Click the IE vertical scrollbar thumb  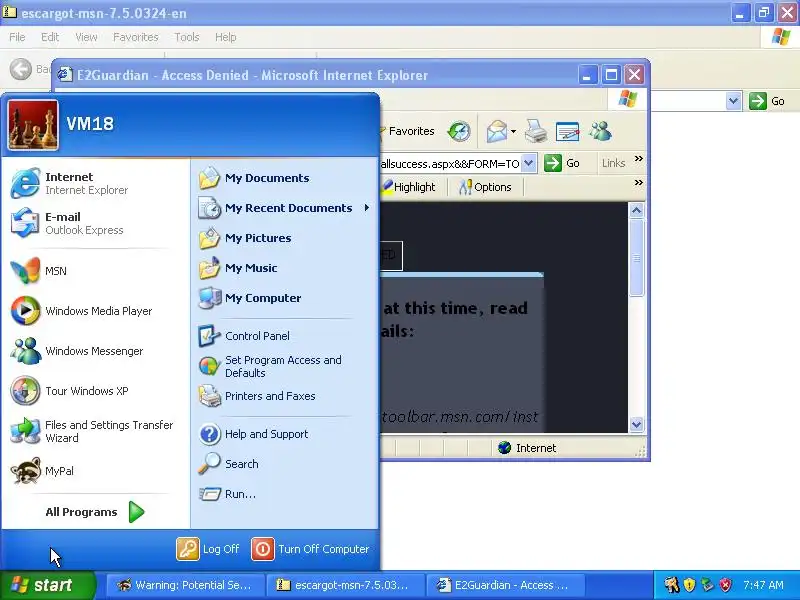(636, 258)
